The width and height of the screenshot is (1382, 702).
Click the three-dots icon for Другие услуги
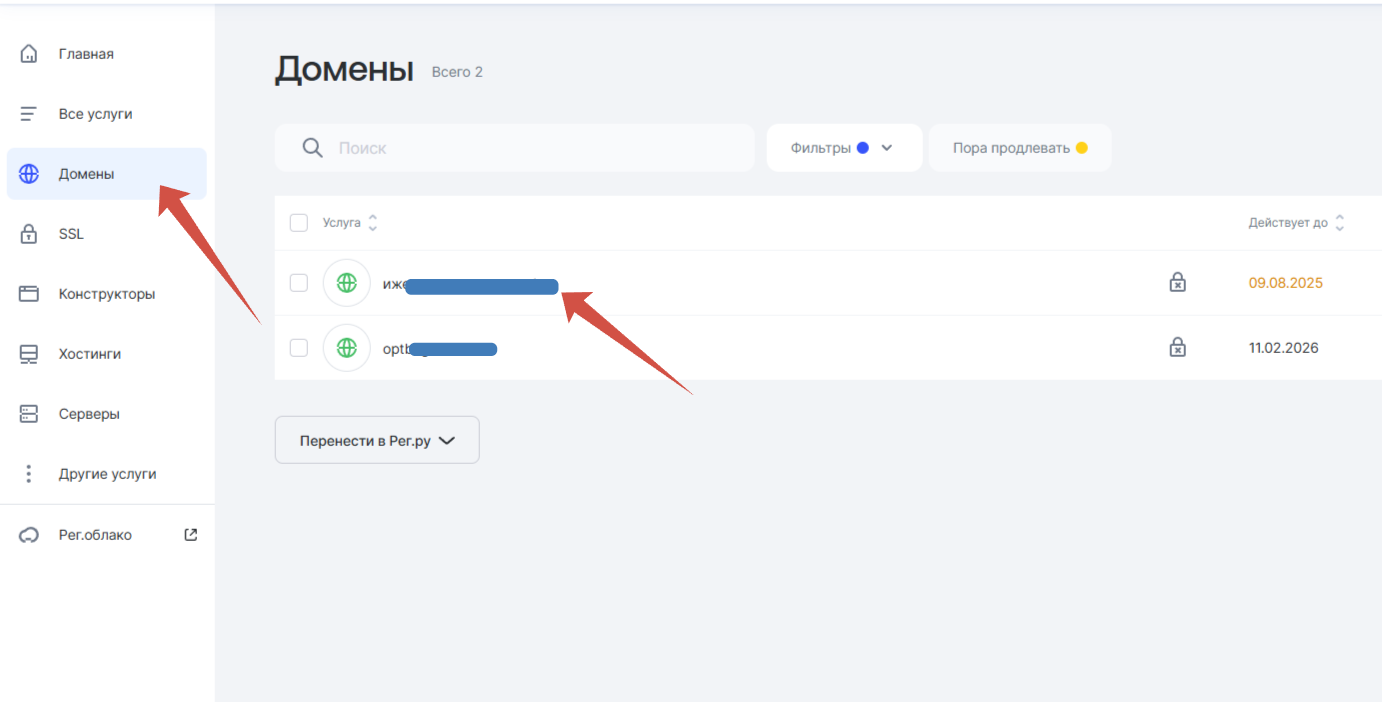coord(29,474)
